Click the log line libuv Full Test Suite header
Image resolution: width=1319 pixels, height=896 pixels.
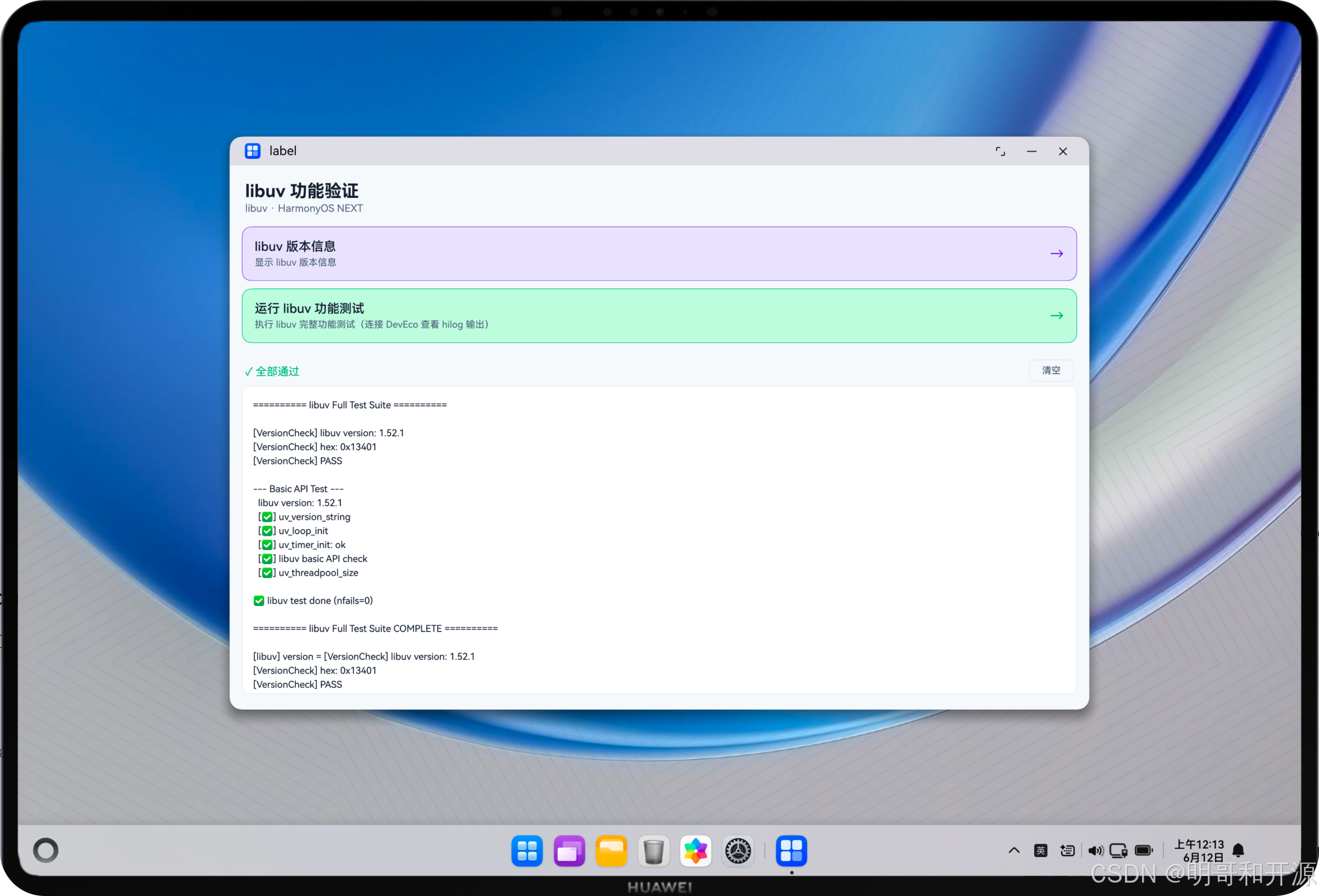(350, 405)
